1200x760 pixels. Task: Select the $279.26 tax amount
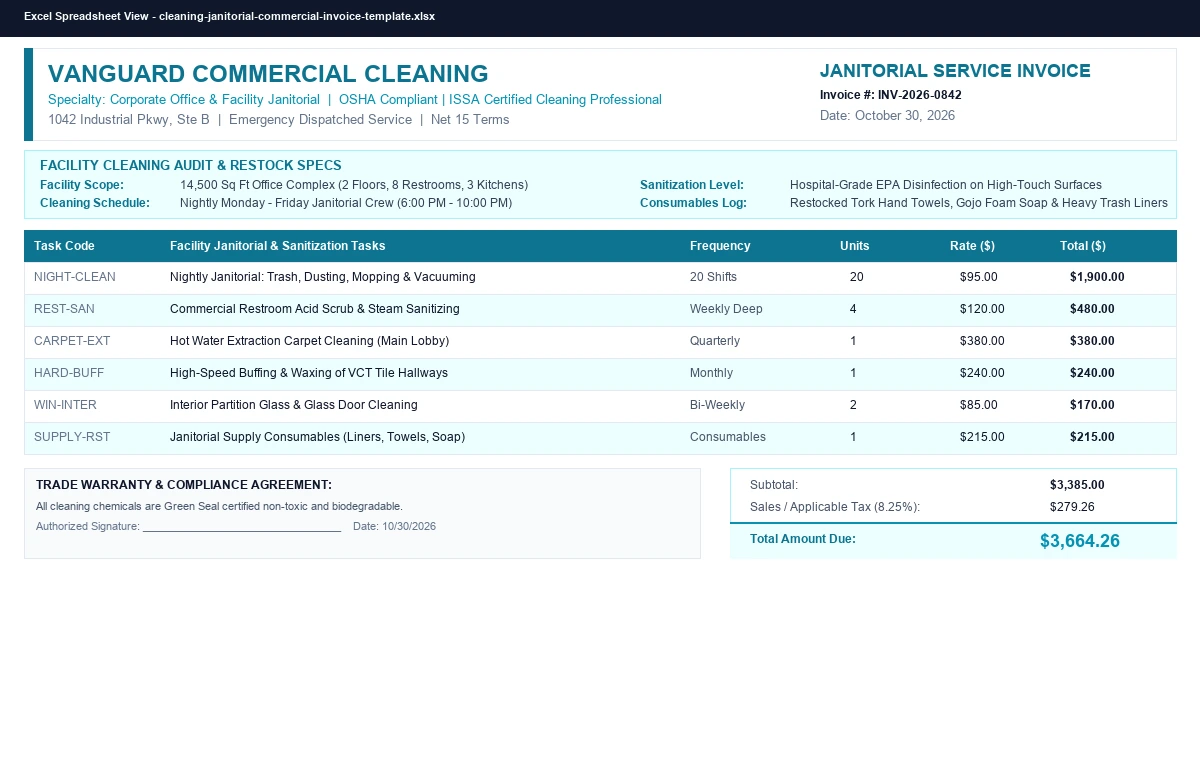1072,507
